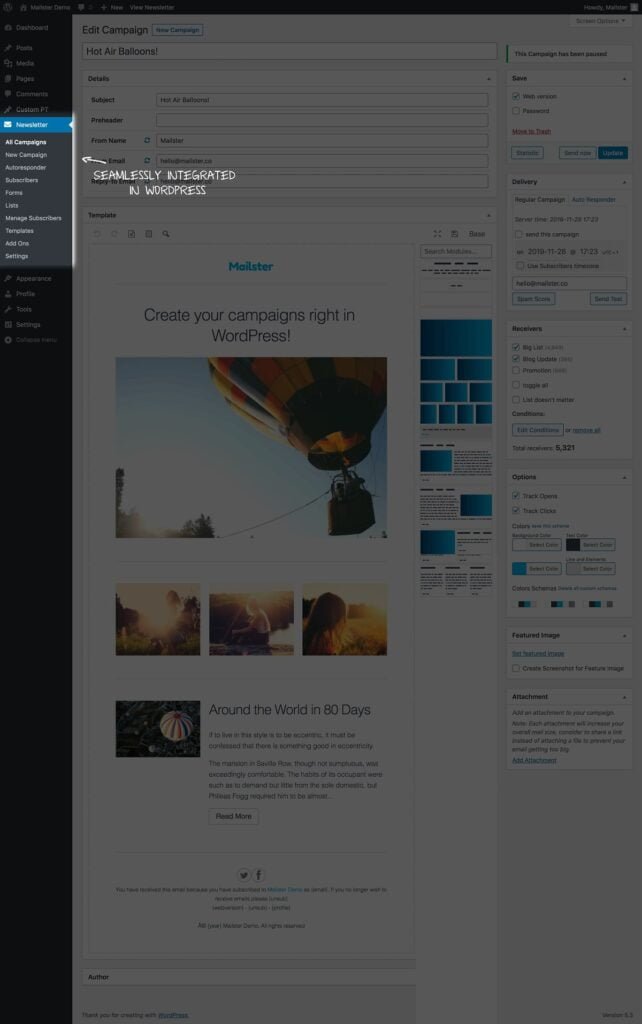Click the undo icon in Template toolbar
This screenshot has width=642, height=1024.
click(97, 234)
